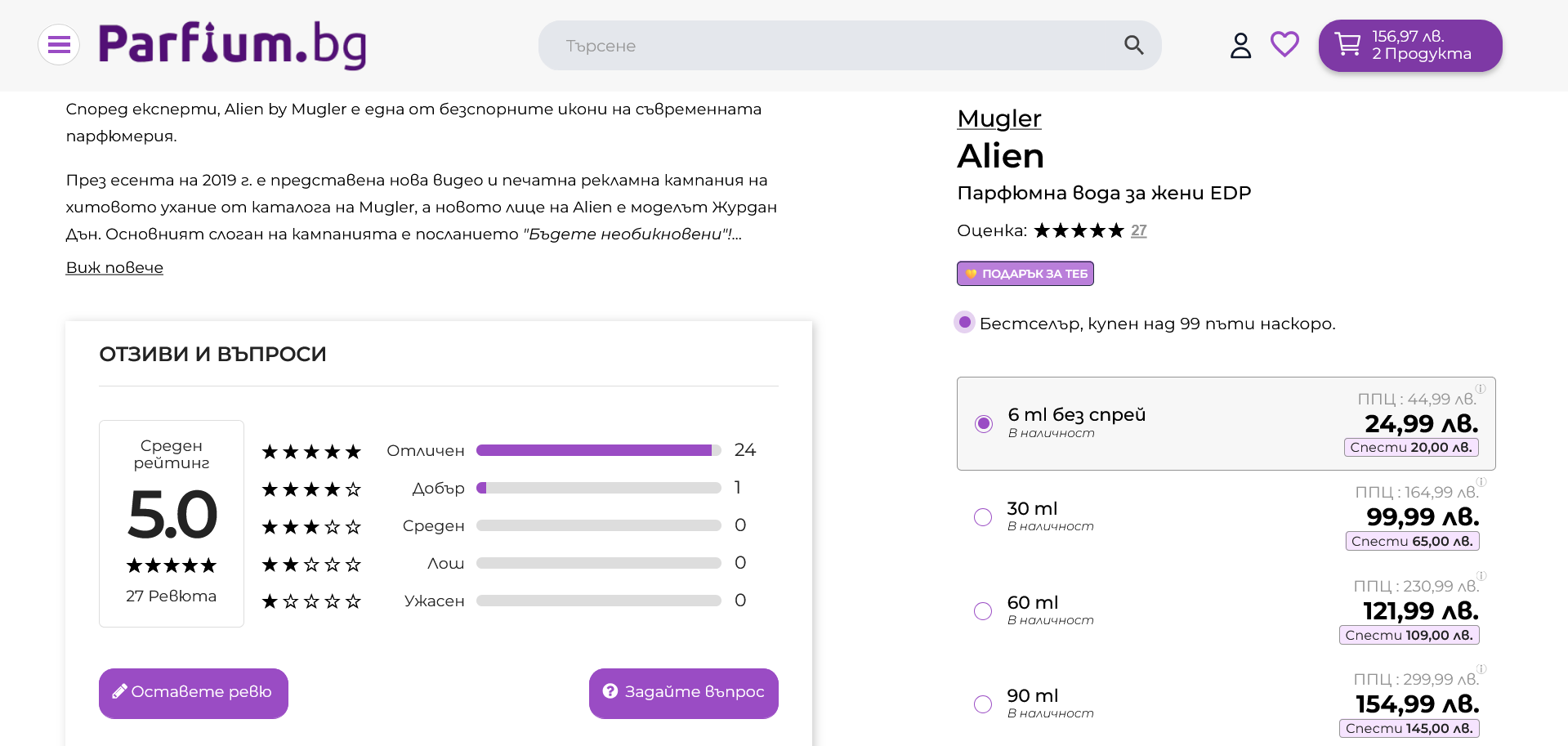Click the five-star Отличен rating row stars
Screen dimensions: 1568x746
pos(311,452)
